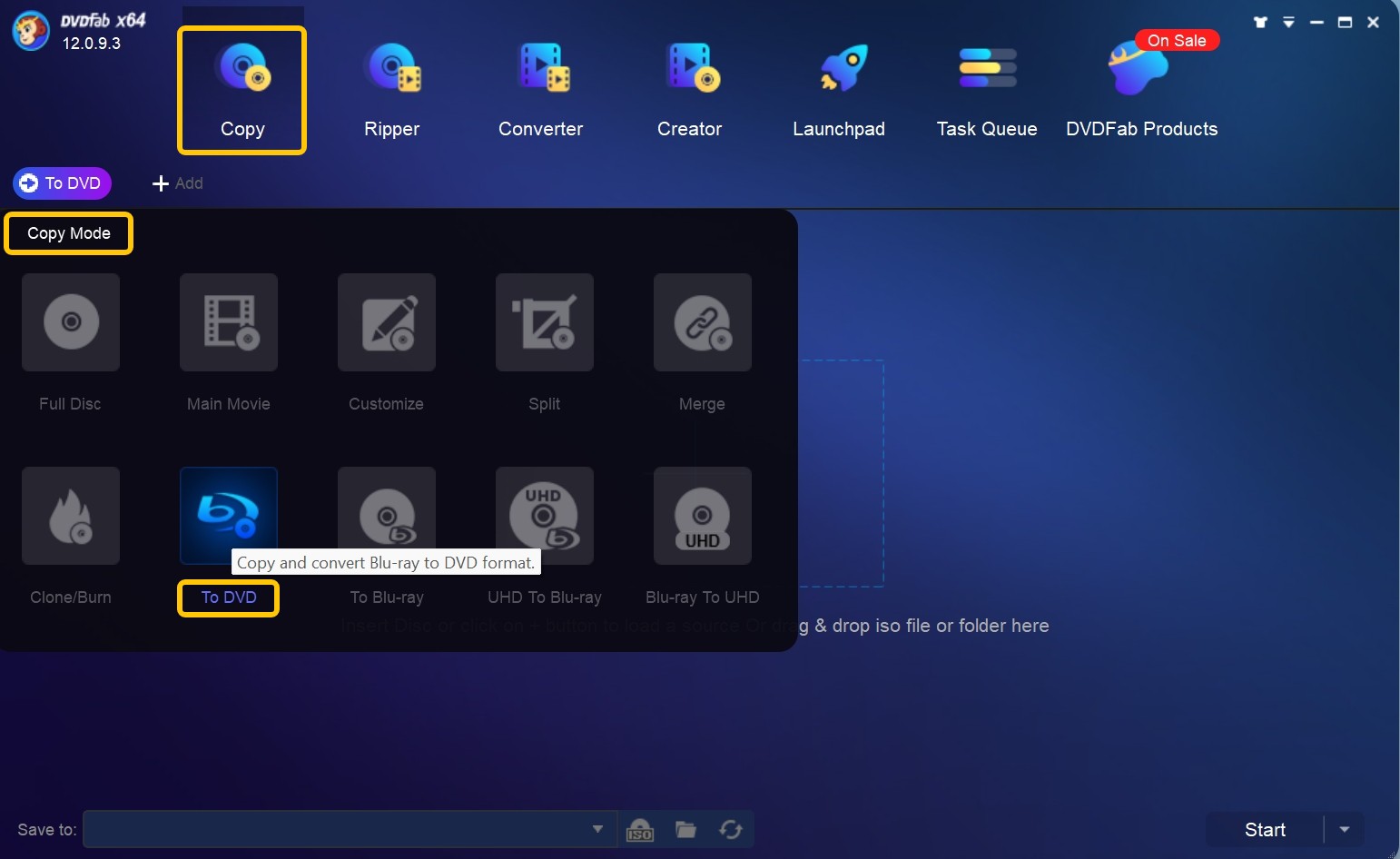Open the Launchpad
1400x859 pixels.
(x=839, y=90)
